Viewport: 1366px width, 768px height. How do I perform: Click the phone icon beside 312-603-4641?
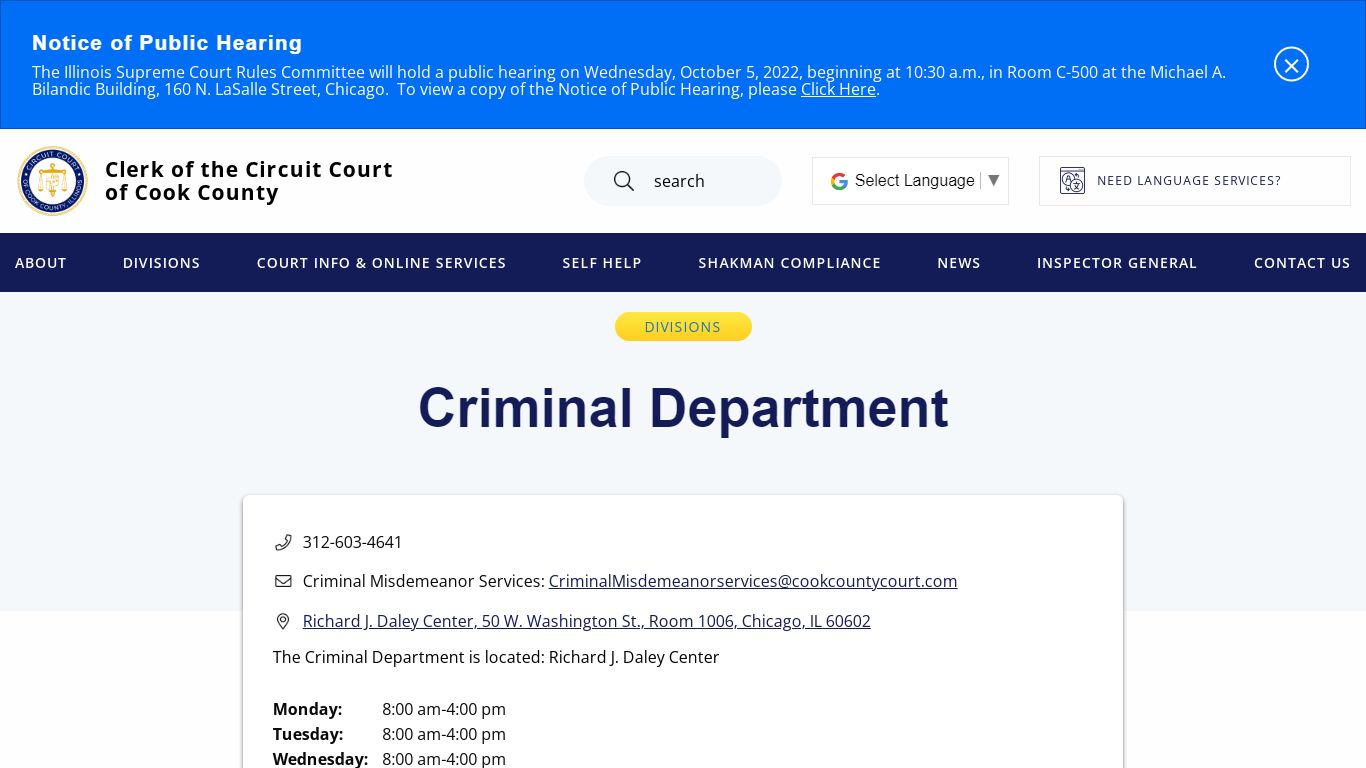pyautogui.click(x=284, y=542)
